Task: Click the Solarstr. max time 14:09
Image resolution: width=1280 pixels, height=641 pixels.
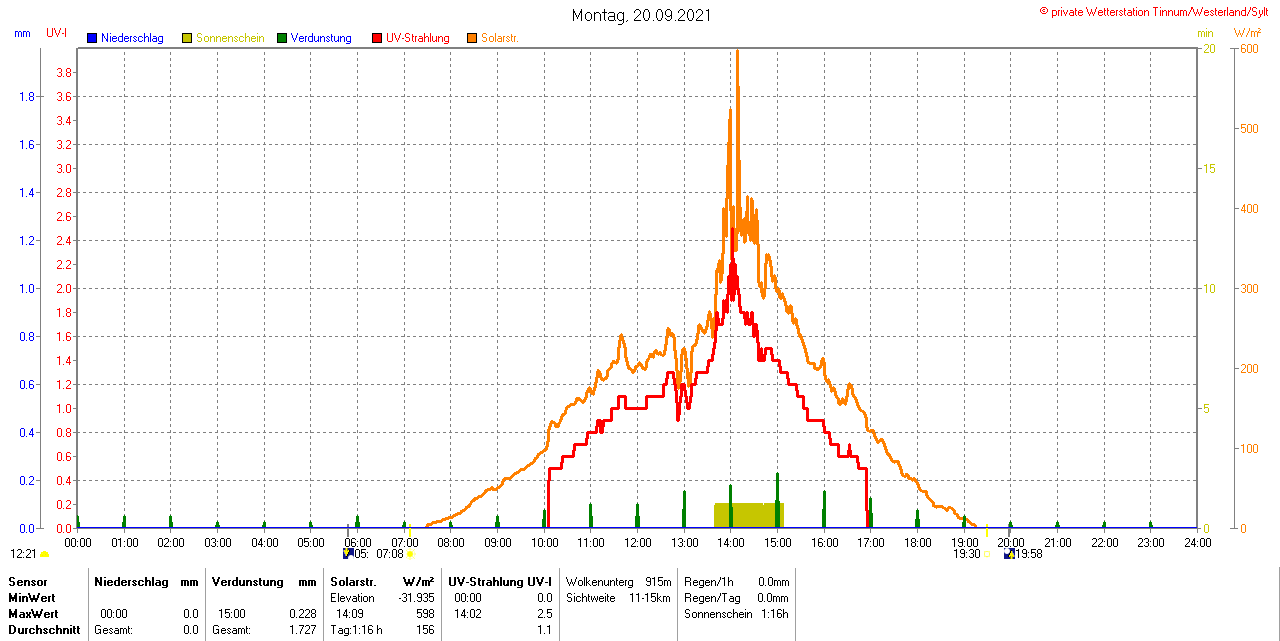Action: [349, 614]
